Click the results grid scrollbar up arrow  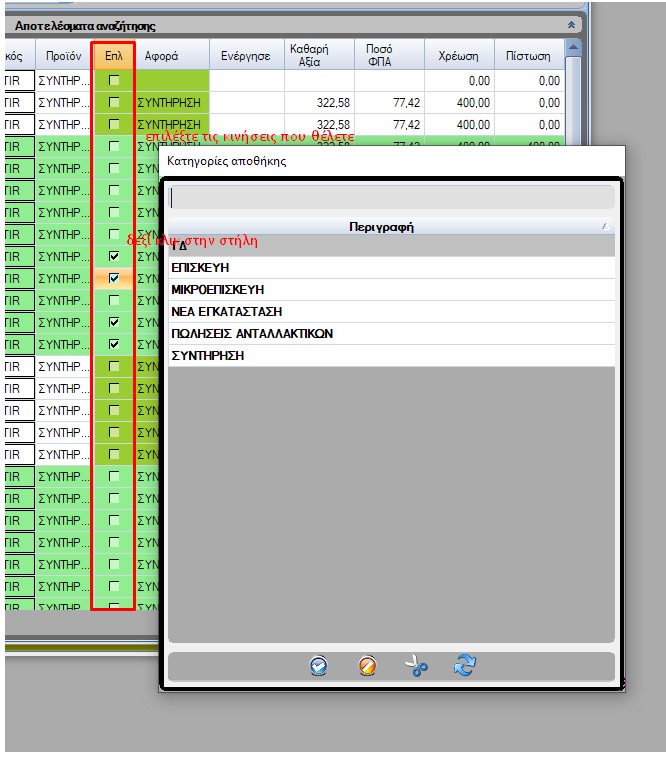(573, 49)
